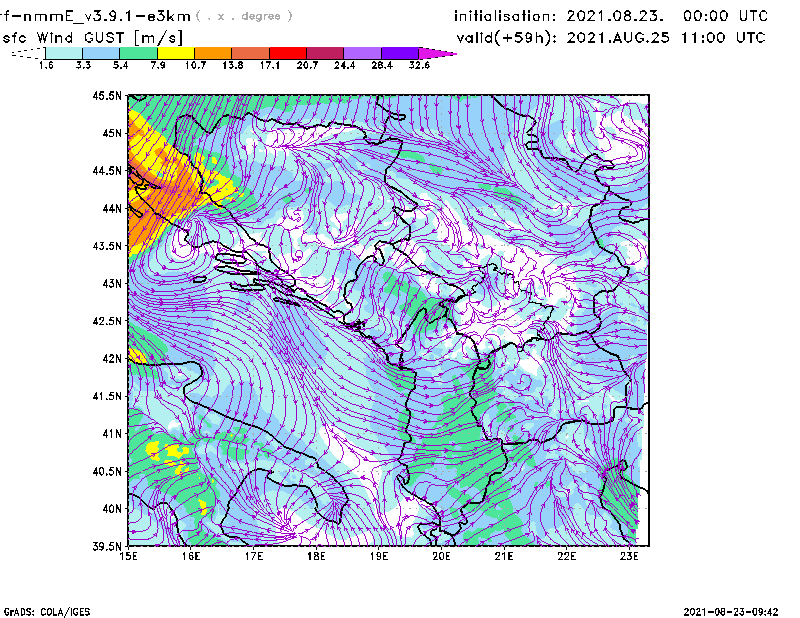The width and height of the screenshot is (800, 618).
Task: Click the '2021-08-23-09:42' timestamp
Action: [731, 612]
